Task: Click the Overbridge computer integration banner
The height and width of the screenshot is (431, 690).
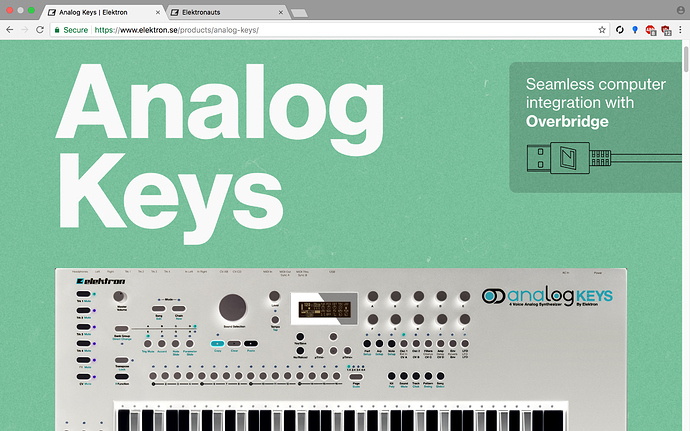Action: [595, 127]
